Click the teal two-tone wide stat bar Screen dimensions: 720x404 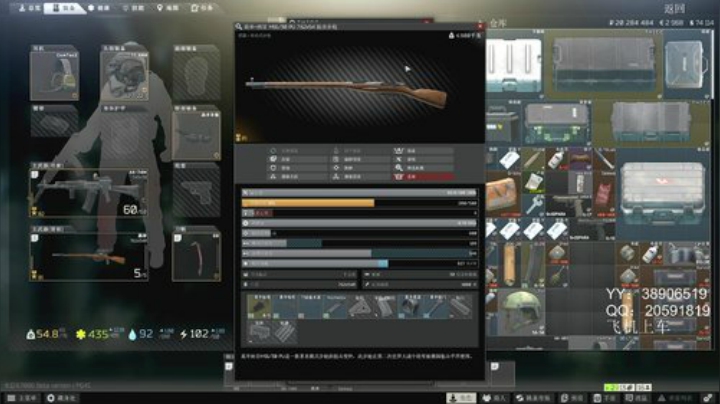pyautogui.click(x=360, y=253)
